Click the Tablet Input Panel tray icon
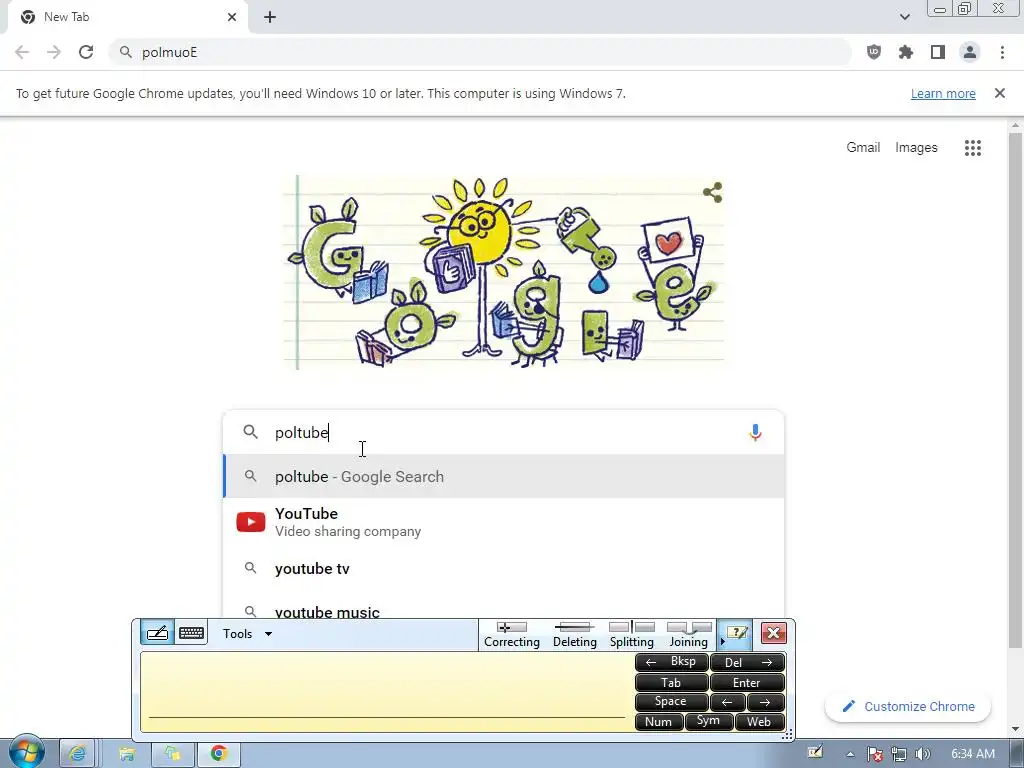This screenshot has height=768, width=1024. coord(815,752)
